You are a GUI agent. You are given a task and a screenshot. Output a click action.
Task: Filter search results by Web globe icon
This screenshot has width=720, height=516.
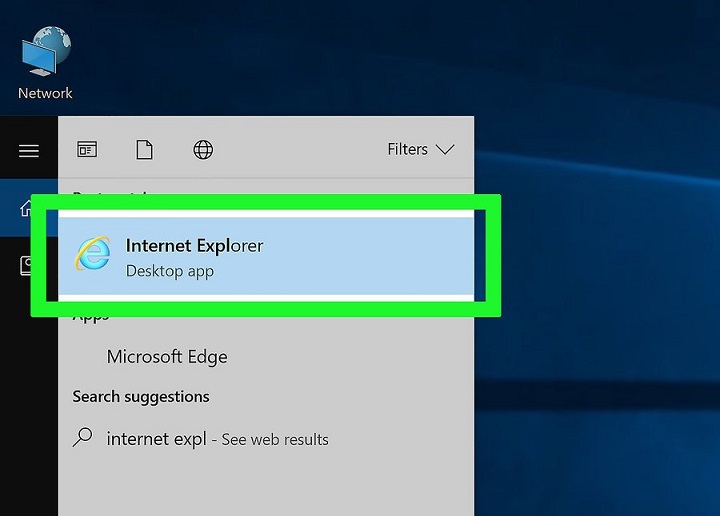tap(203, 150)
